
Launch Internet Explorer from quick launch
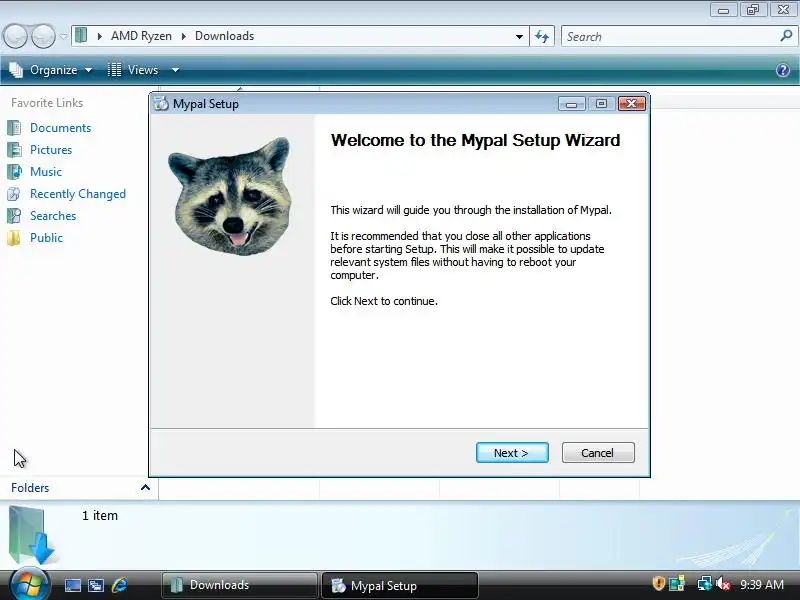coord(119,585)
